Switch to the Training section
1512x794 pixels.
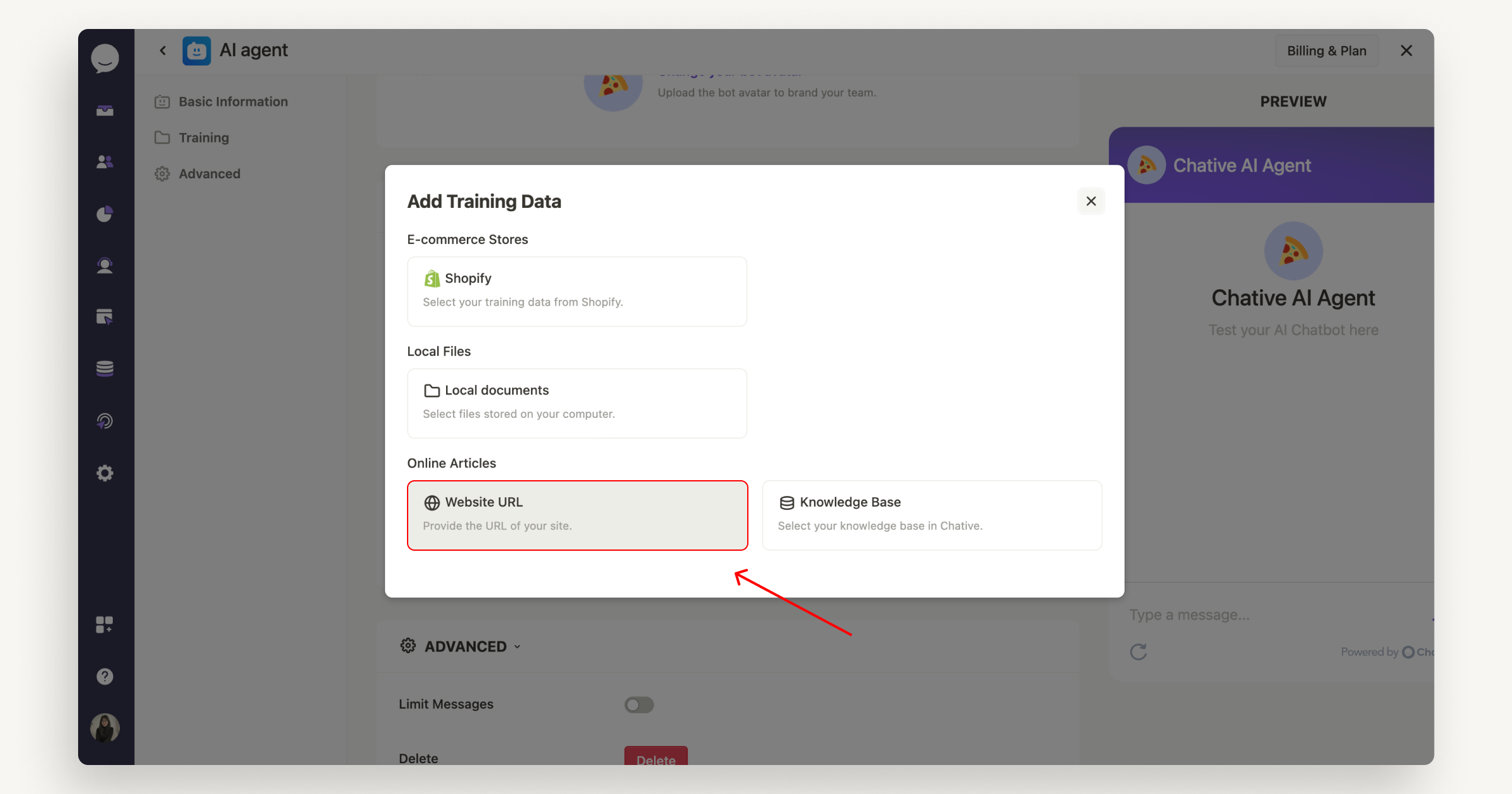(x=203, y=137)
